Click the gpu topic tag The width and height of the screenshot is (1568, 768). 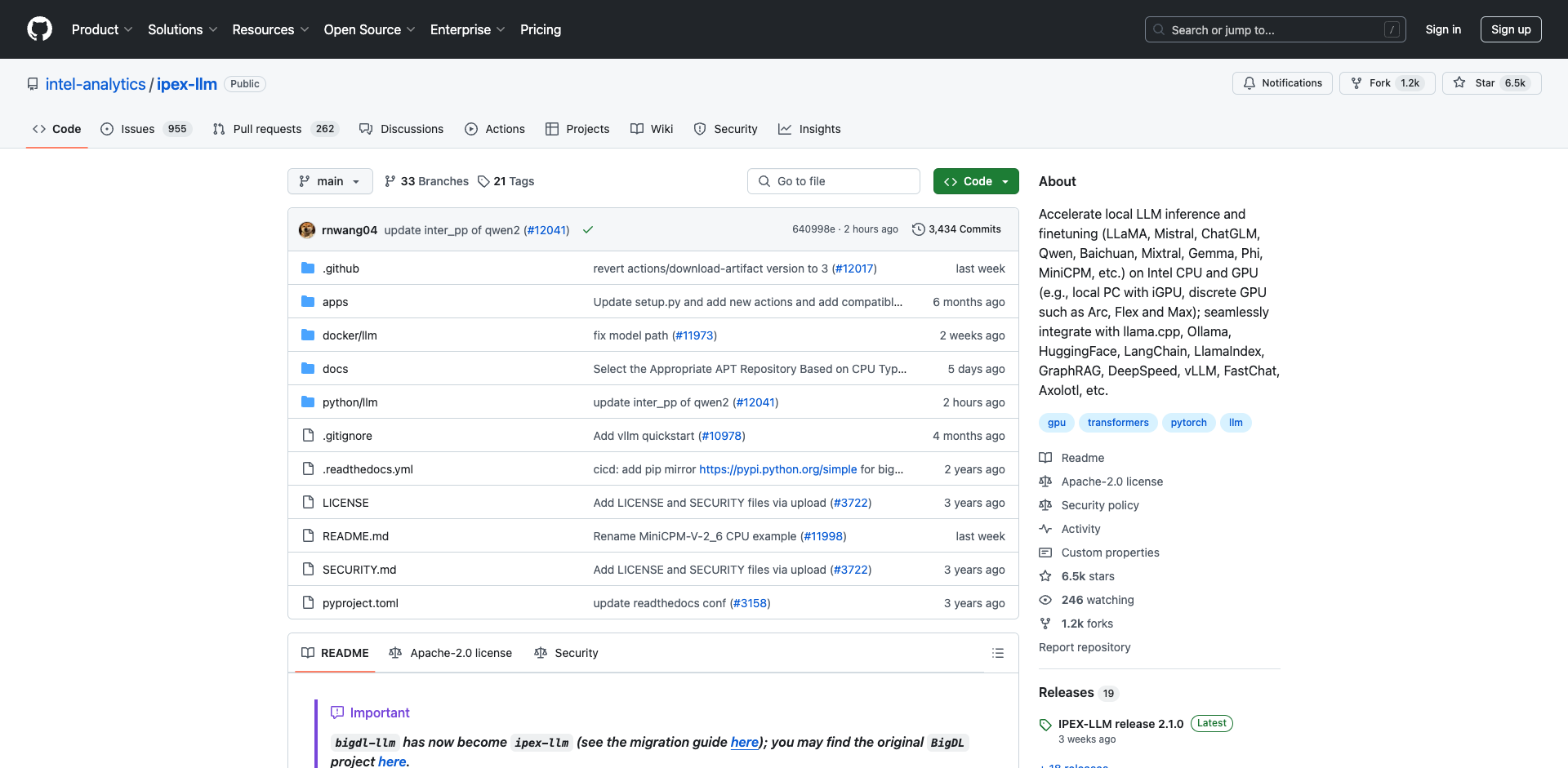(1057, 423)
